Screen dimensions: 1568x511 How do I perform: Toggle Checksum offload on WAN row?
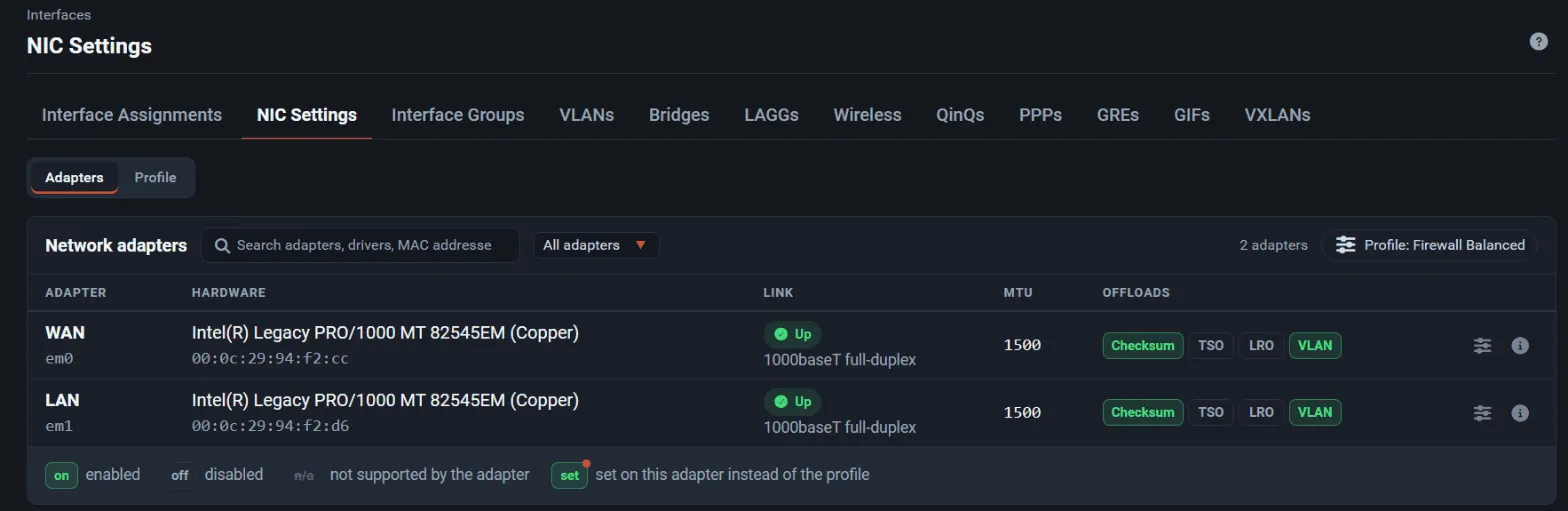pos(1143,345)
